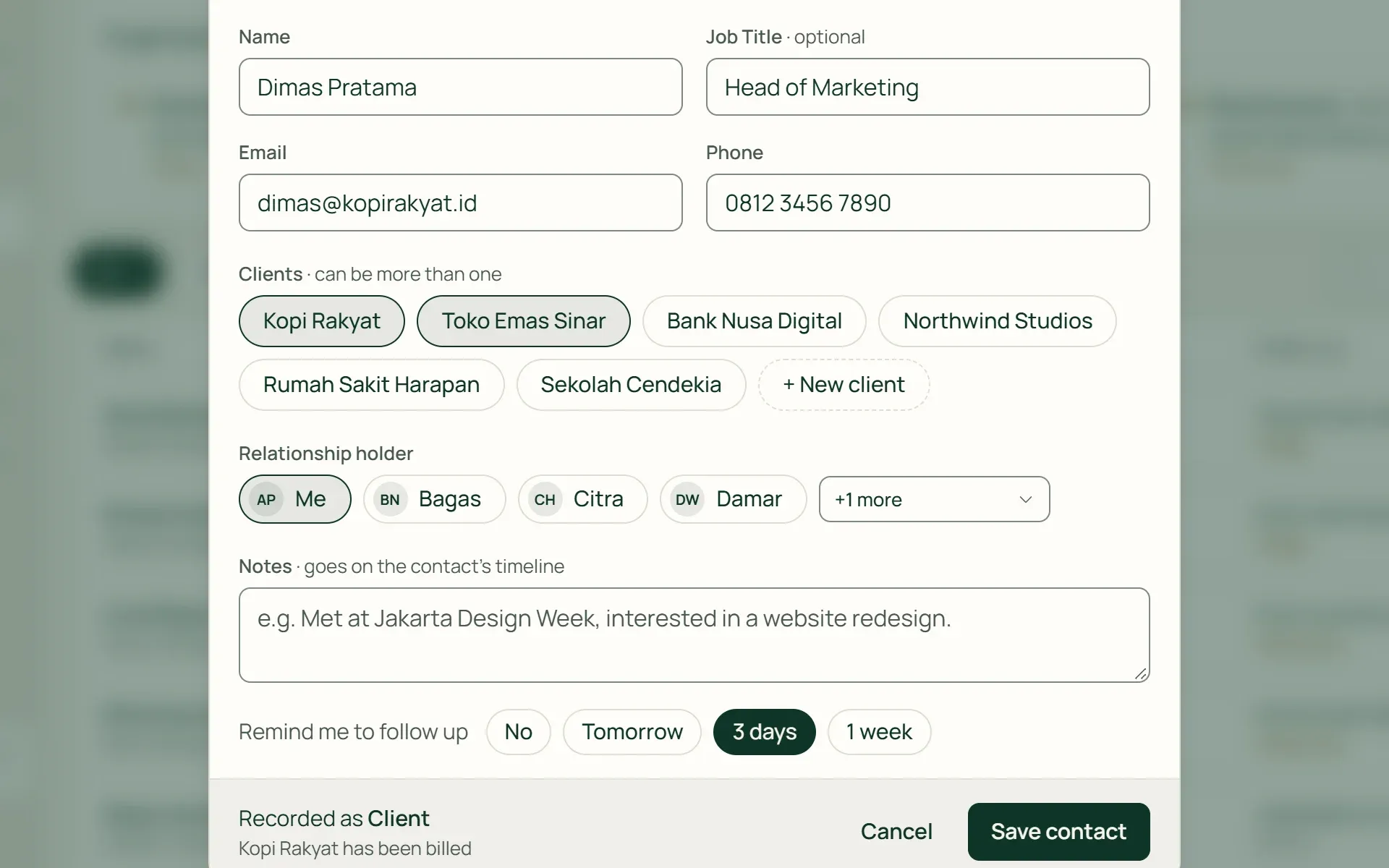Click the Name field with Dimas Pratama
The width and height of the screenshot is (1389, 868).
pyautogui.click(x=460, y=87)
